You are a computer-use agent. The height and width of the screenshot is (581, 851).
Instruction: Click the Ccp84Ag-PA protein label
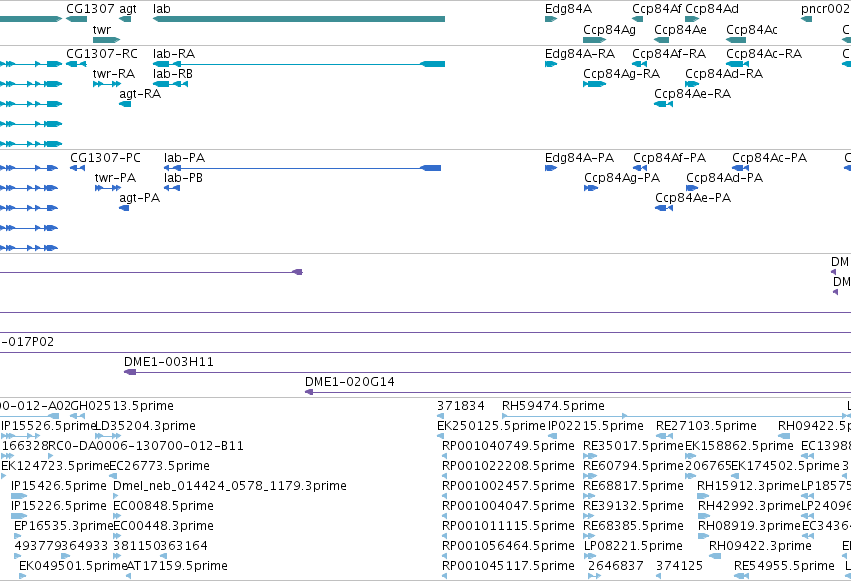[x=622, y=178]
